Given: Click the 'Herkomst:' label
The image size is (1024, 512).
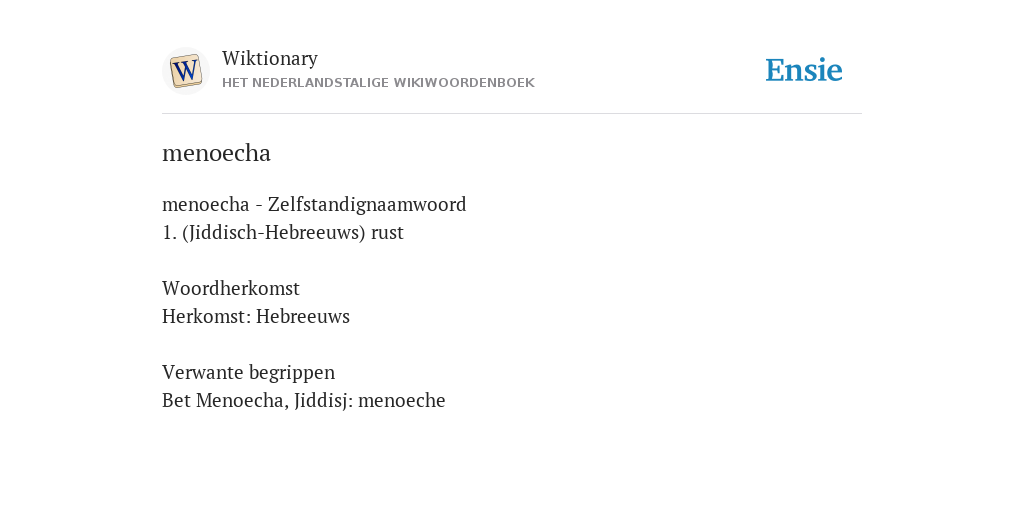Looking at the screenshot, I should point(207,316).
